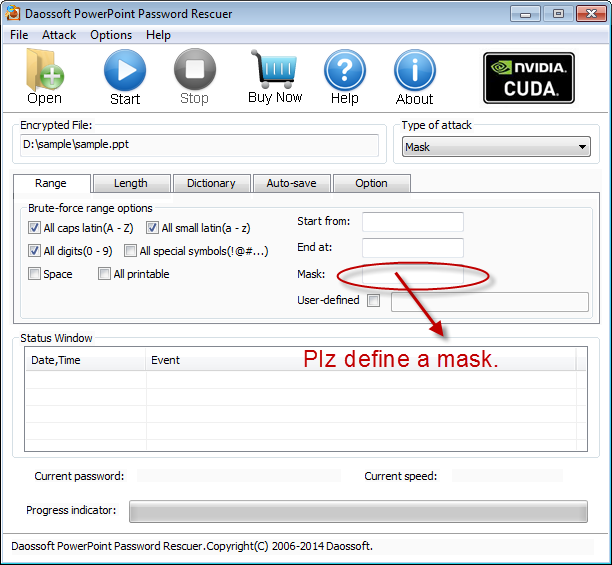Start the password attack

click(125, 70)
